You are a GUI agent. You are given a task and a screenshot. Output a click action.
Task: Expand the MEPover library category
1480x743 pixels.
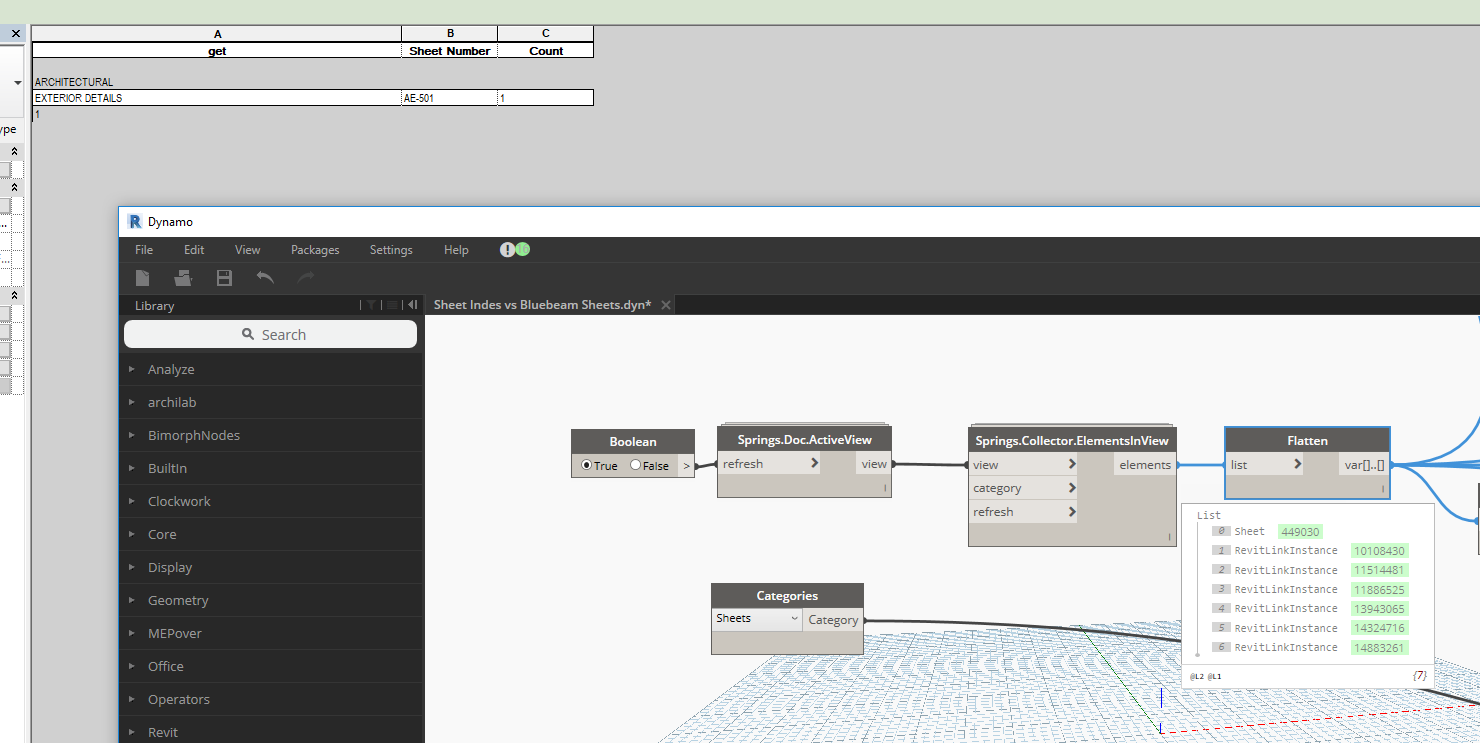pos(132,633)
